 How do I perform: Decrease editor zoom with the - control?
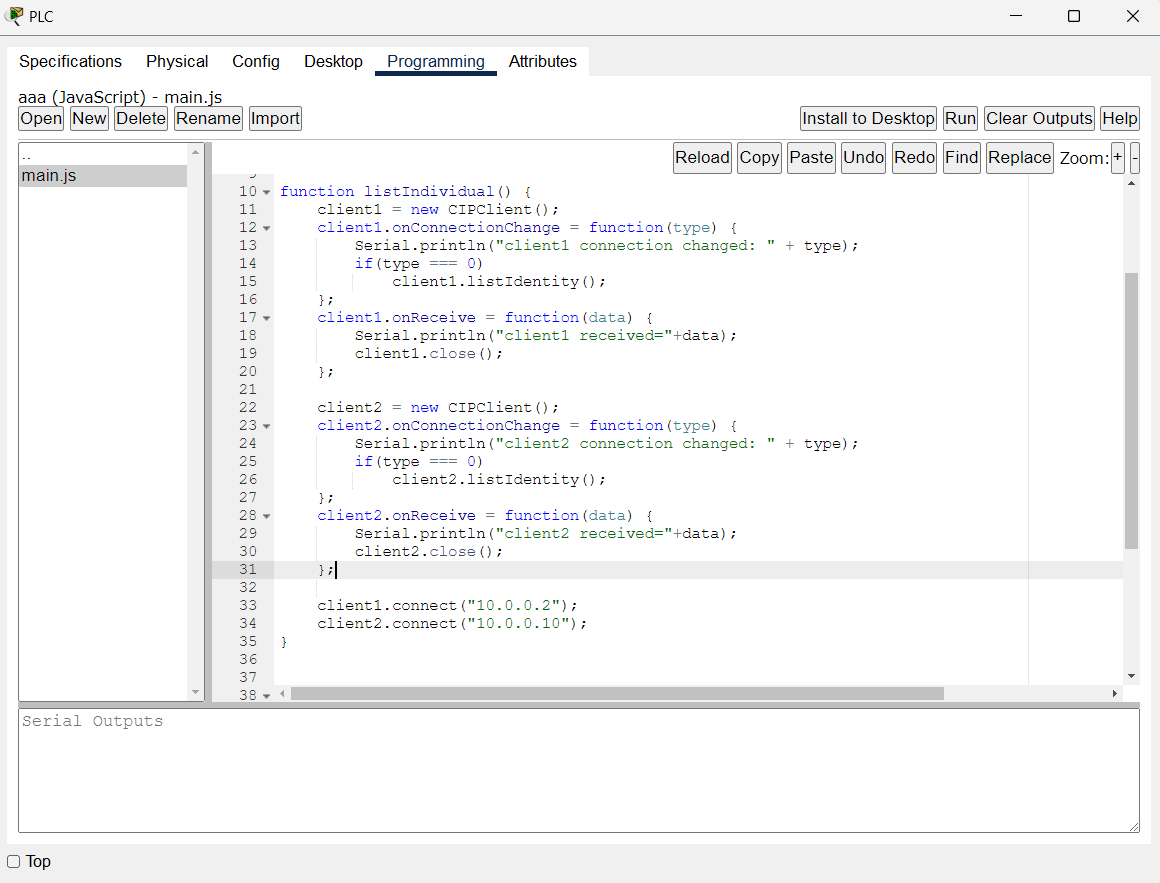tap(1135, 157)
